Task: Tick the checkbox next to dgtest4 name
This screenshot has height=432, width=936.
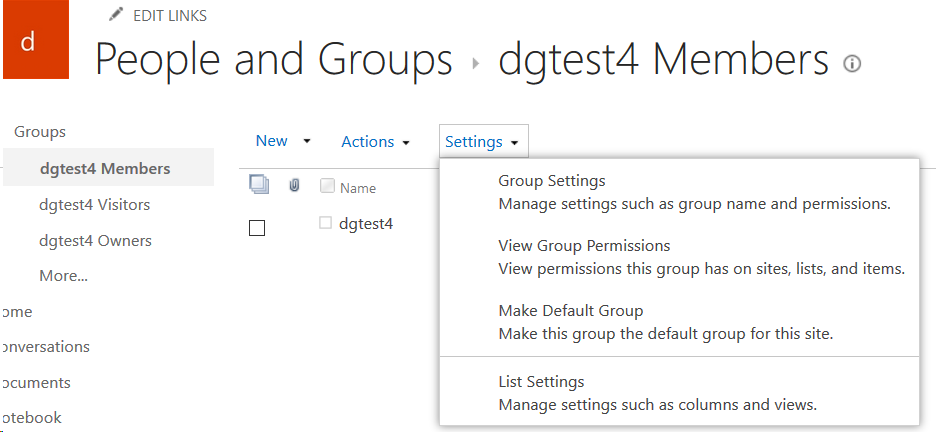Action: tap(325, 223)
